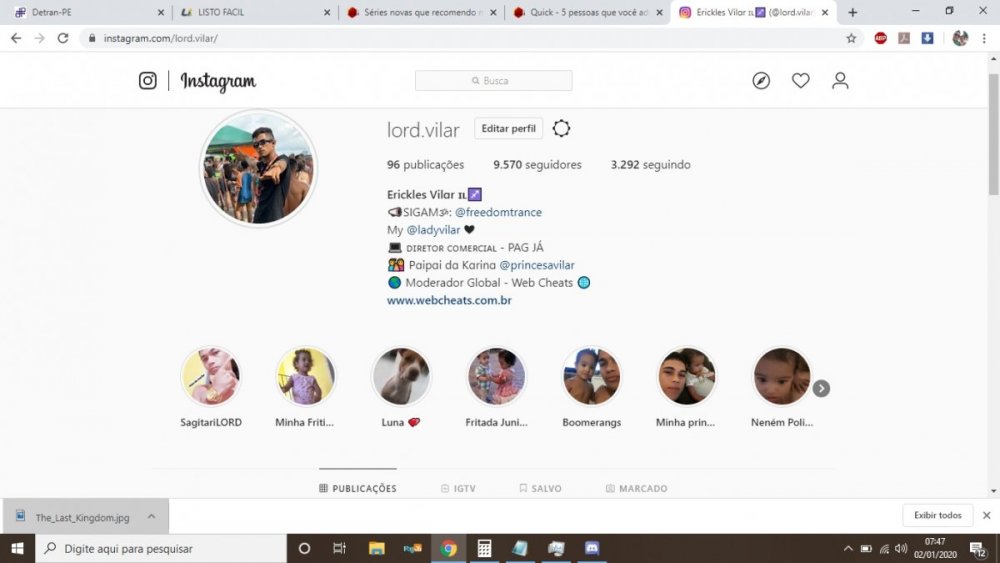Open the @ladyvilar link
1000x563 pixels.
(x=433, y=230)
